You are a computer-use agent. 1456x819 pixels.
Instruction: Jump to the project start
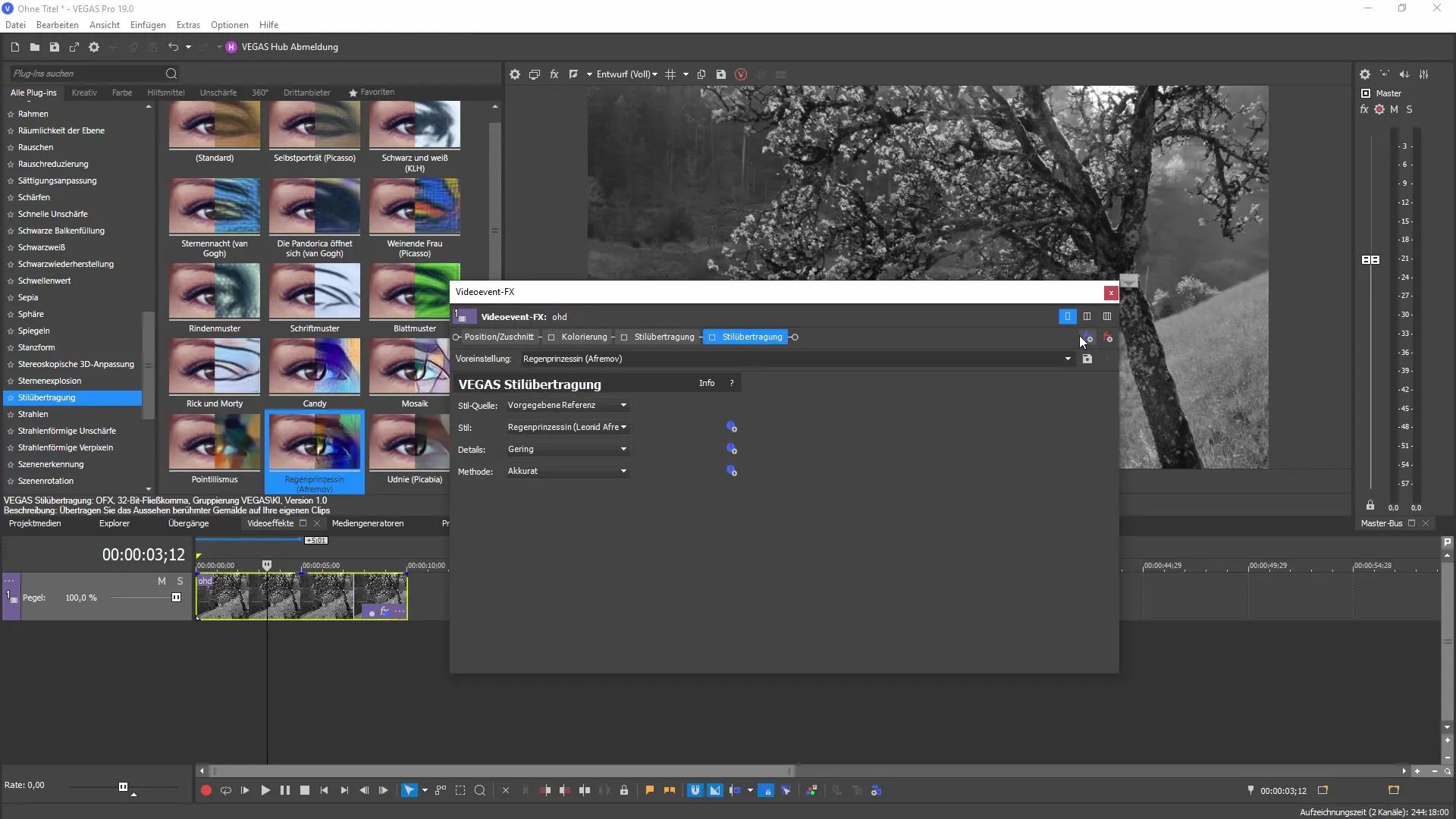[325, 790]
